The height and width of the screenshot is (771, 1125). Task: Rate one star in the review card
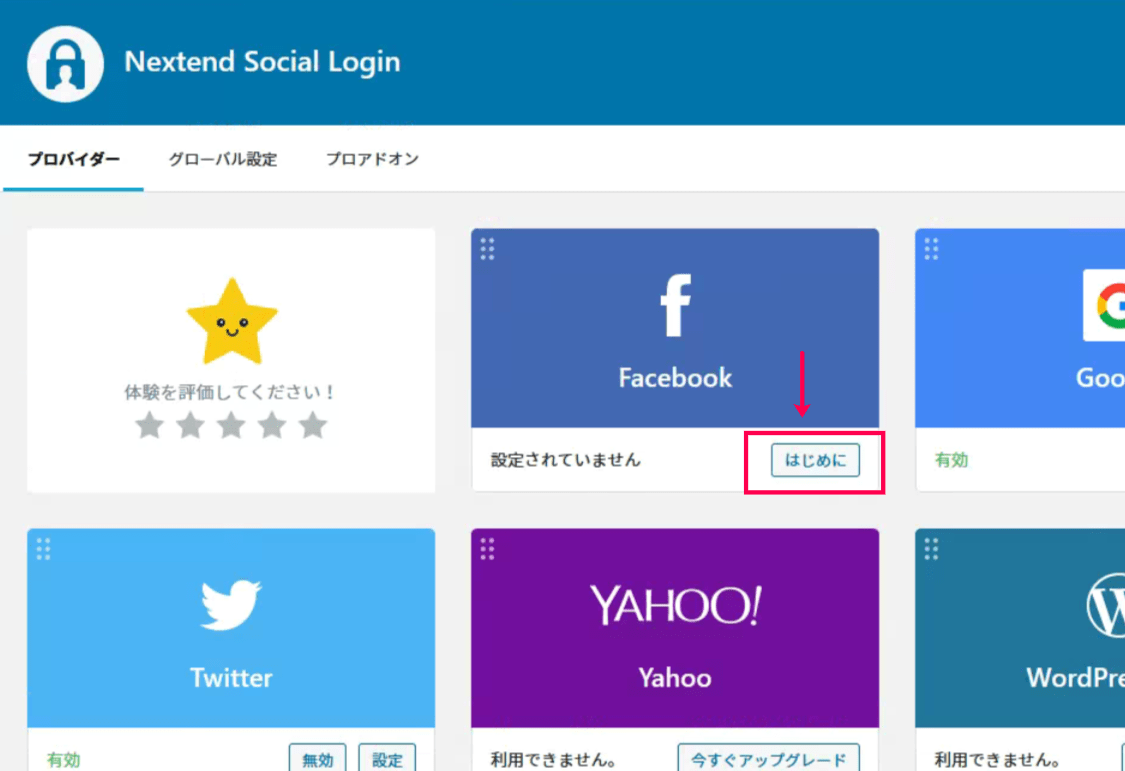pyautogui.click(x=149, y=425)
